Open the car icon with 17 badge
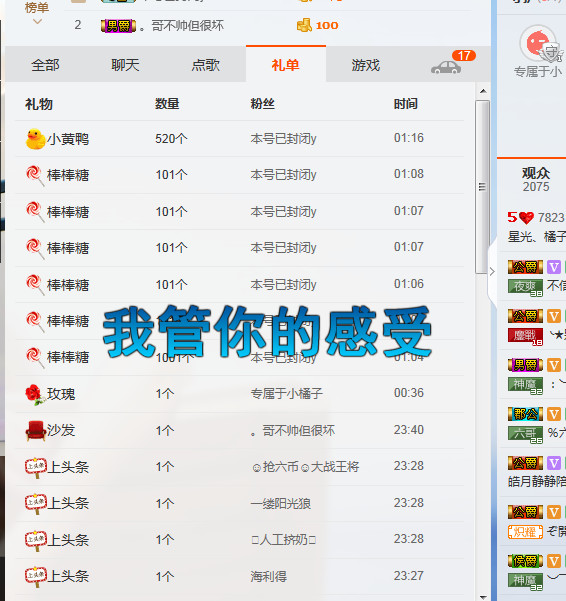Viewport: 566px width, 601px height. pyautogui.click(x=446, y=67)
